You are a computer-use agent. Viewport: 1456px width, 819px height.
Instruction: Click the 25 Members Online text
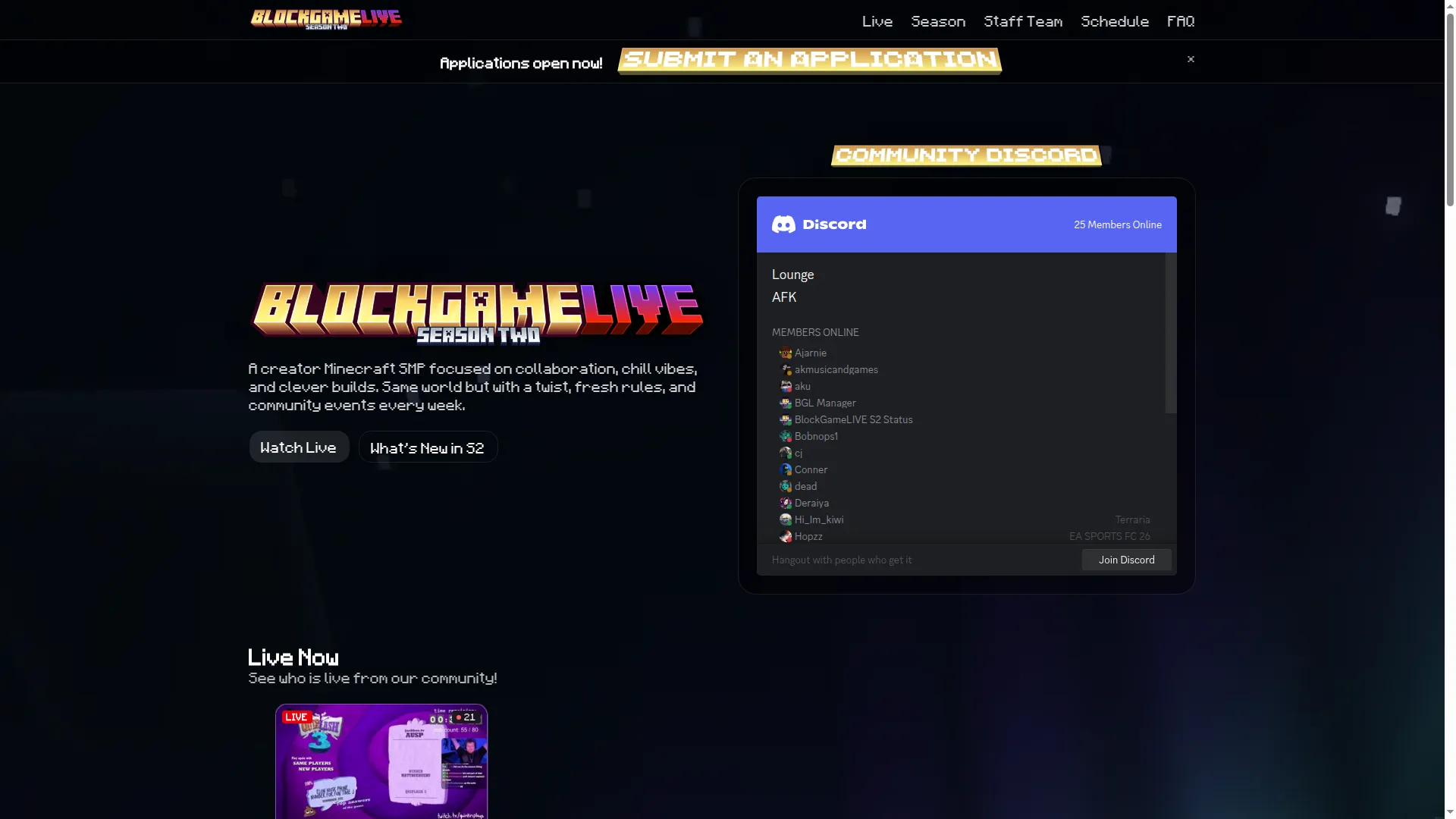1117,224
